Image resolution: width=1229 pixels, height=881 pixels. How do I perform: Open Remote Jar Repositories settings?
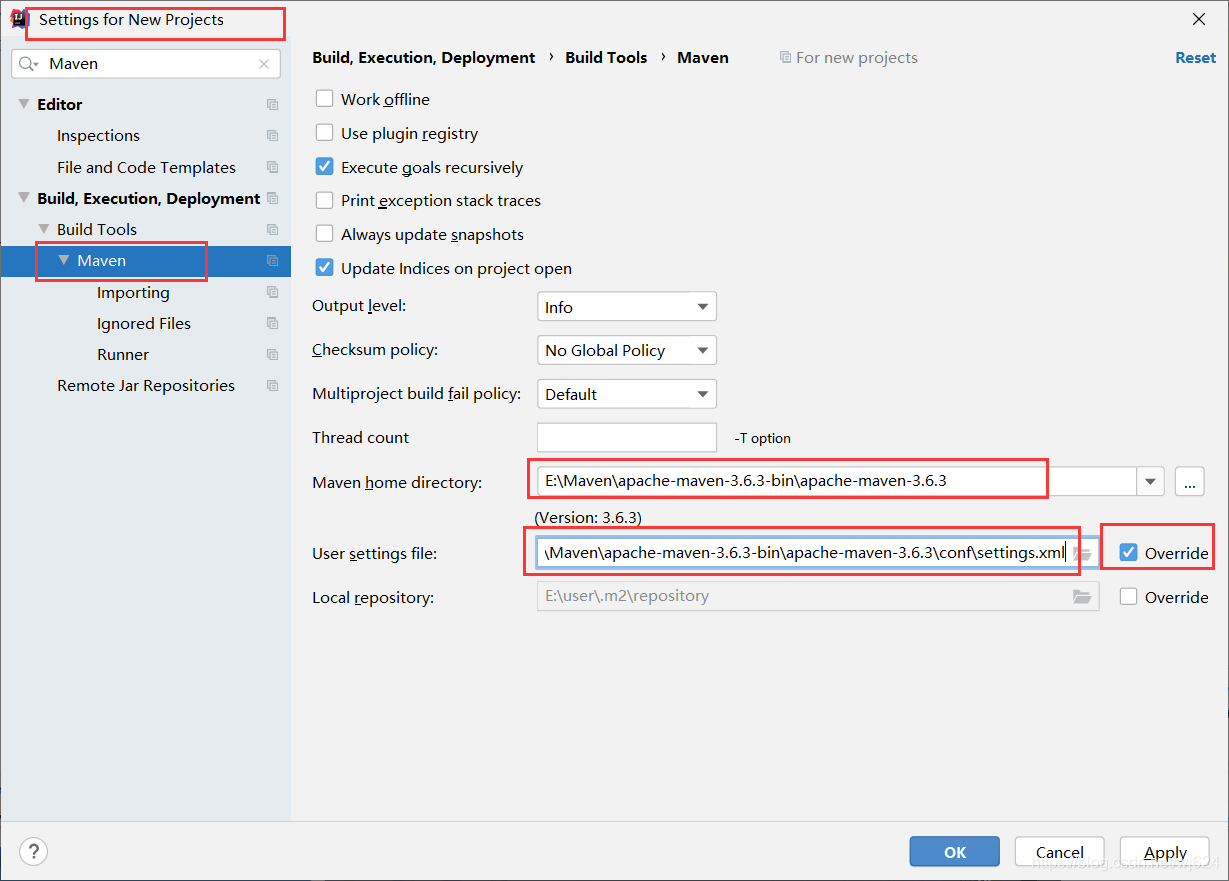(146, 386)
